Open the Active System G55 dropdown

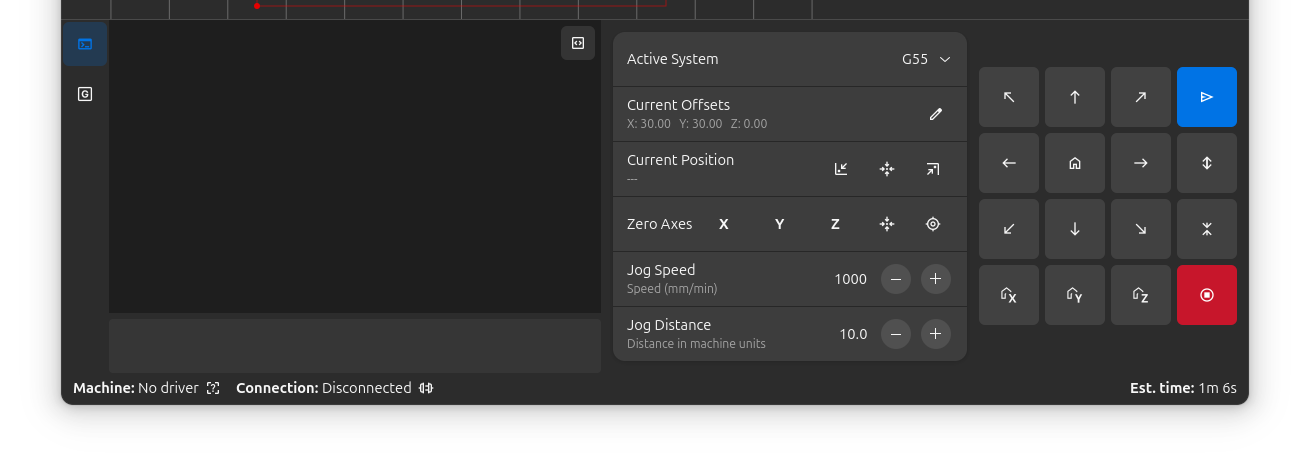[x=926, y=59]
